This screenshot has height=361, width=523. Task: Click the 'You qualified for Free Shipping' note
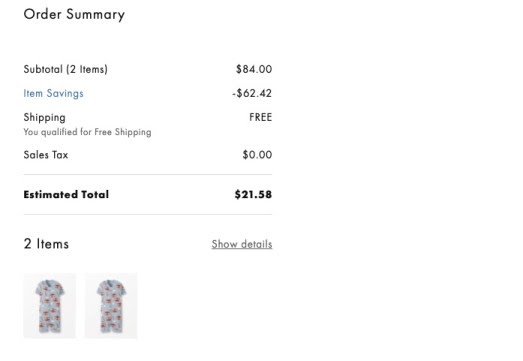87,132
